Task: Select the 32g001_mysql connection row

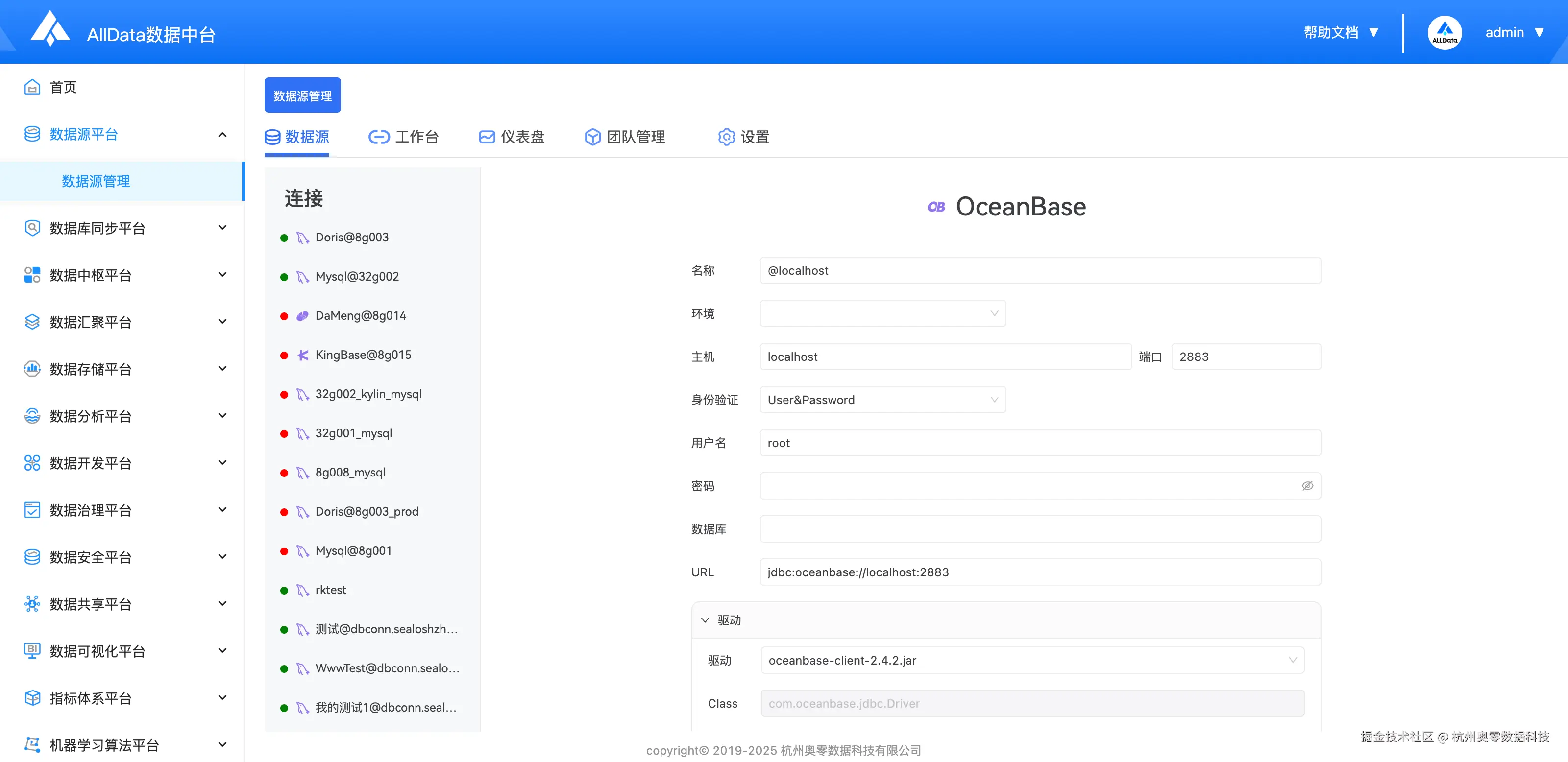Action: coord(372,433)
